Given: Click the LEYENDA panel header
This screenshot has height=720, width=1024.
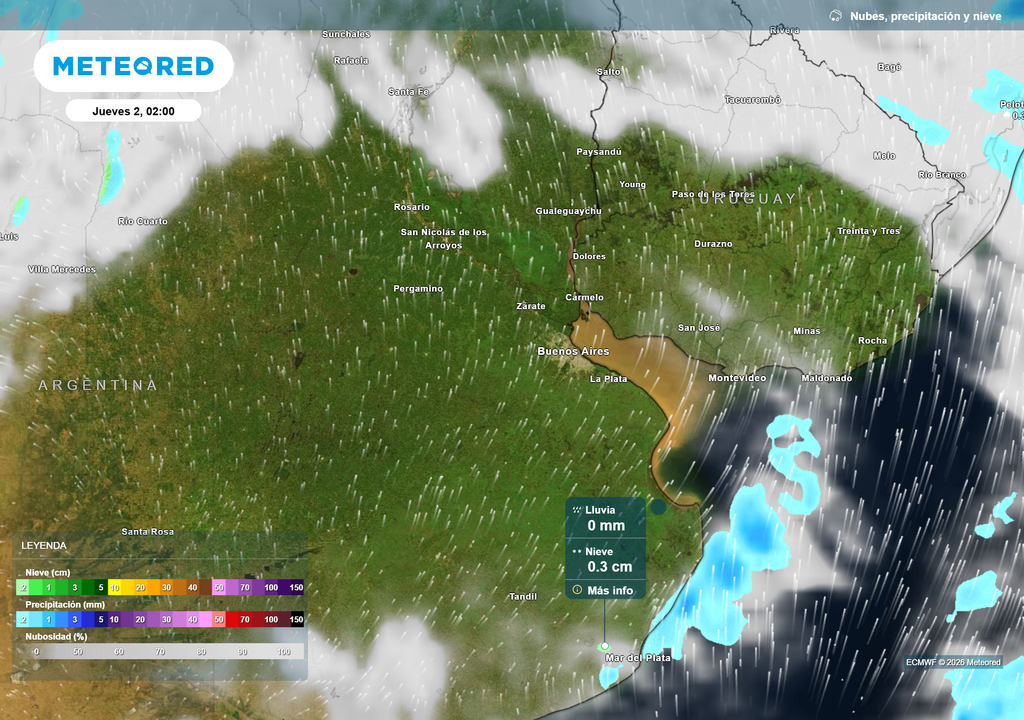Looking at the screenshot, I should pos(44,545).
